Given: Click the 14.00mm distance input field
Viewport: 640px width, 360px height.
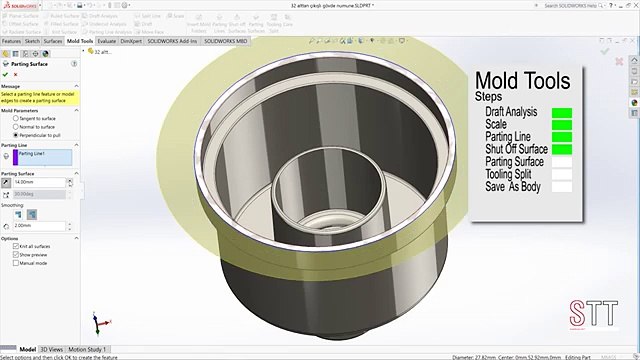Looking at the screenshot, I should 39,182.
